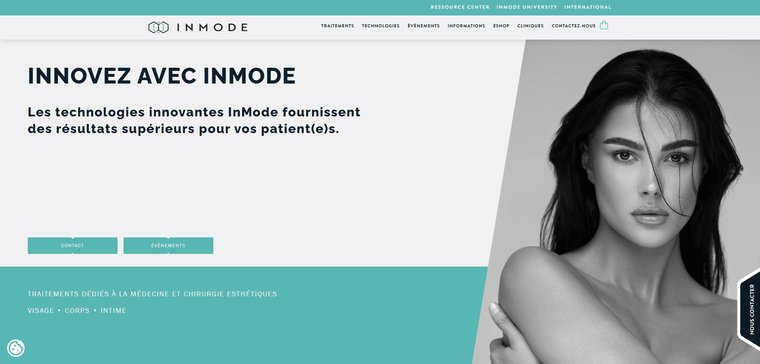
Task: Select the Corps treatment link
Action: (x=77, y=311)
